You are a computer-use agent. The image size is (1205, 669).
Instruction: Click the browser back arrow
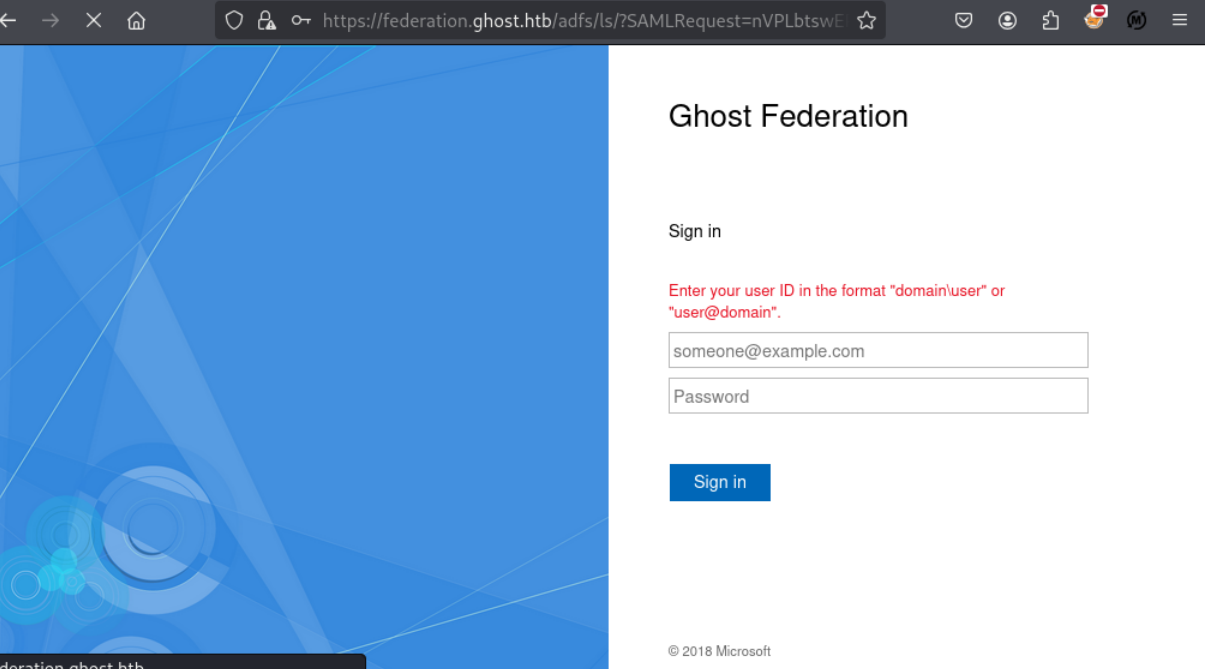[x=9, y=20]
